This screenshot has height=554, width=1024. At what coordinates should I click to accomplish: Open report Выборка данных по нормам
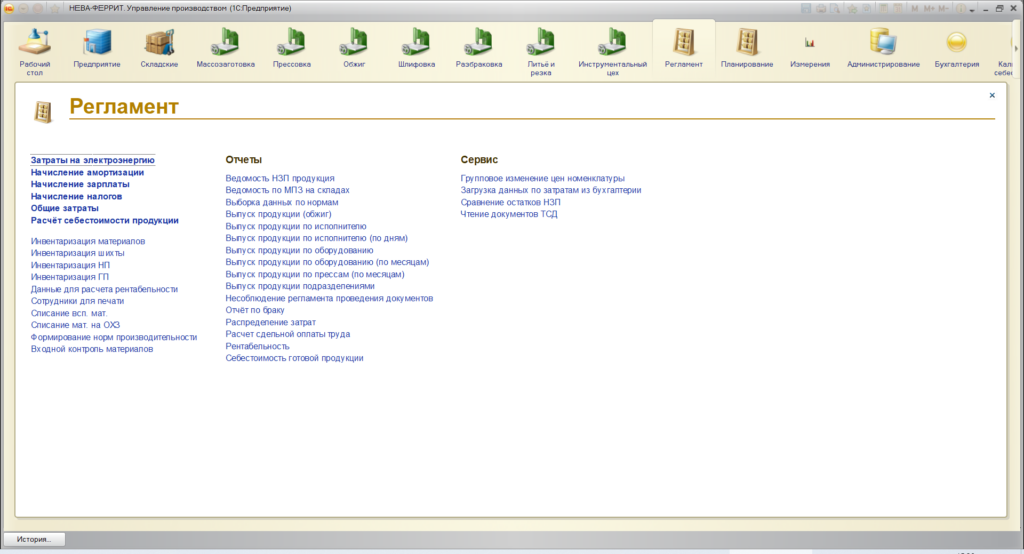point(281,202)
